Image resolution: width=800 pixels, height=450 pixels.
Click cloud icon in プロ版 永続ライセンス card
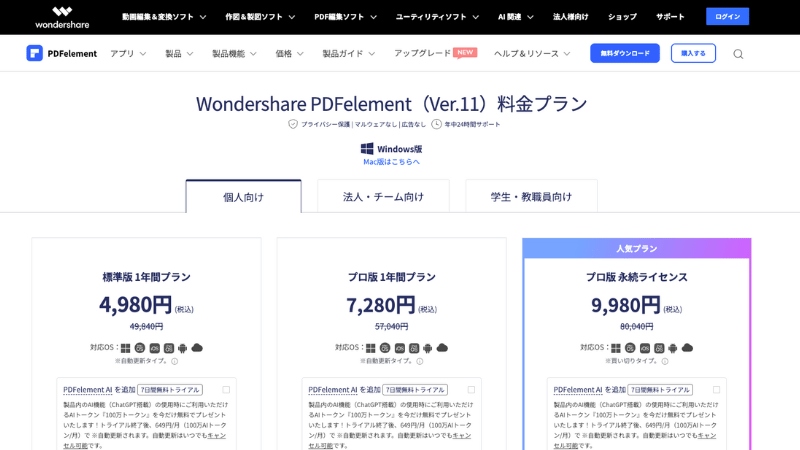[687, 347]
